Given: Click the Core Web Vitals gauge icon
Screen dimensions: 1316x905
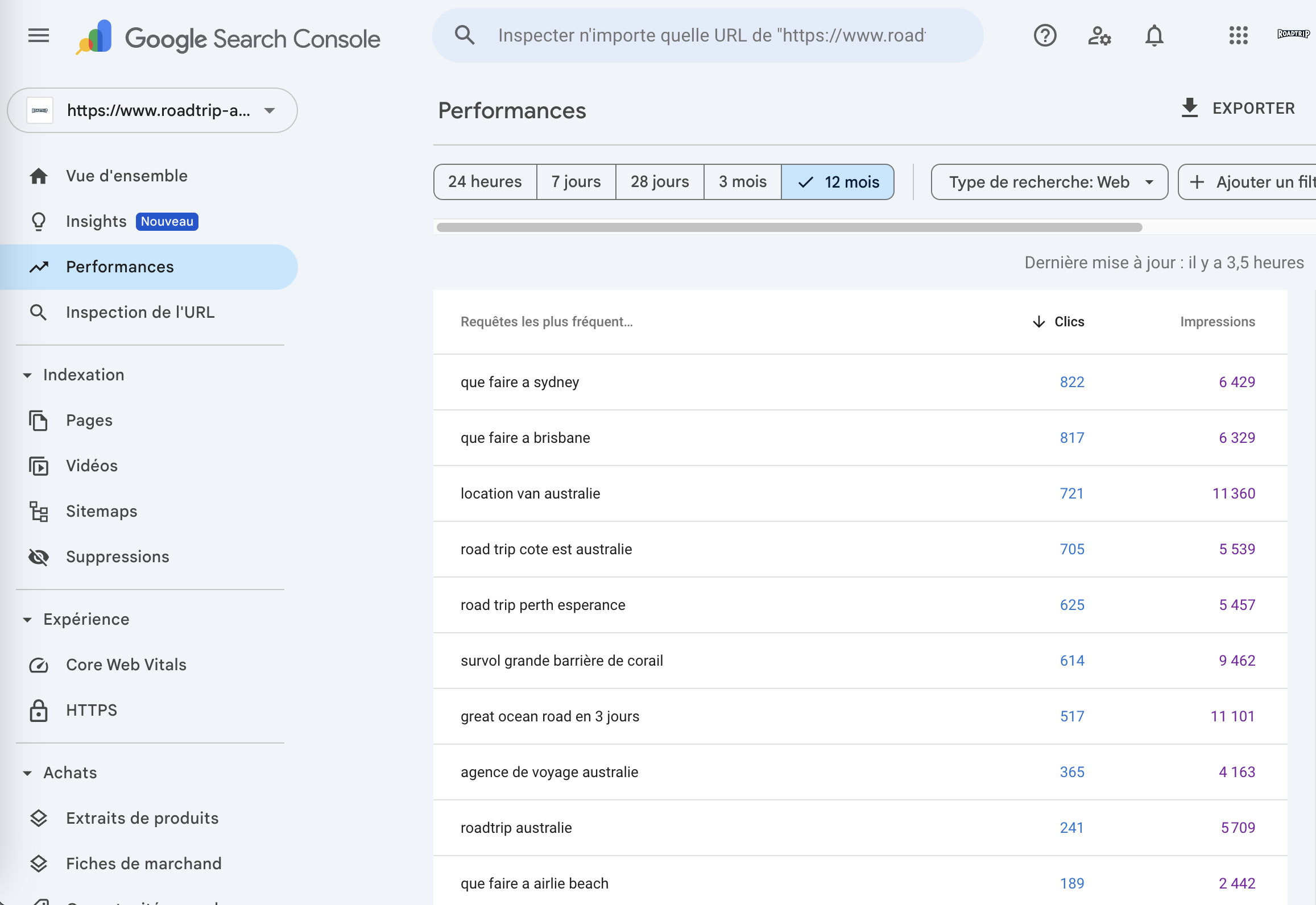Looking at the screenshot, I should click(39, 665).
